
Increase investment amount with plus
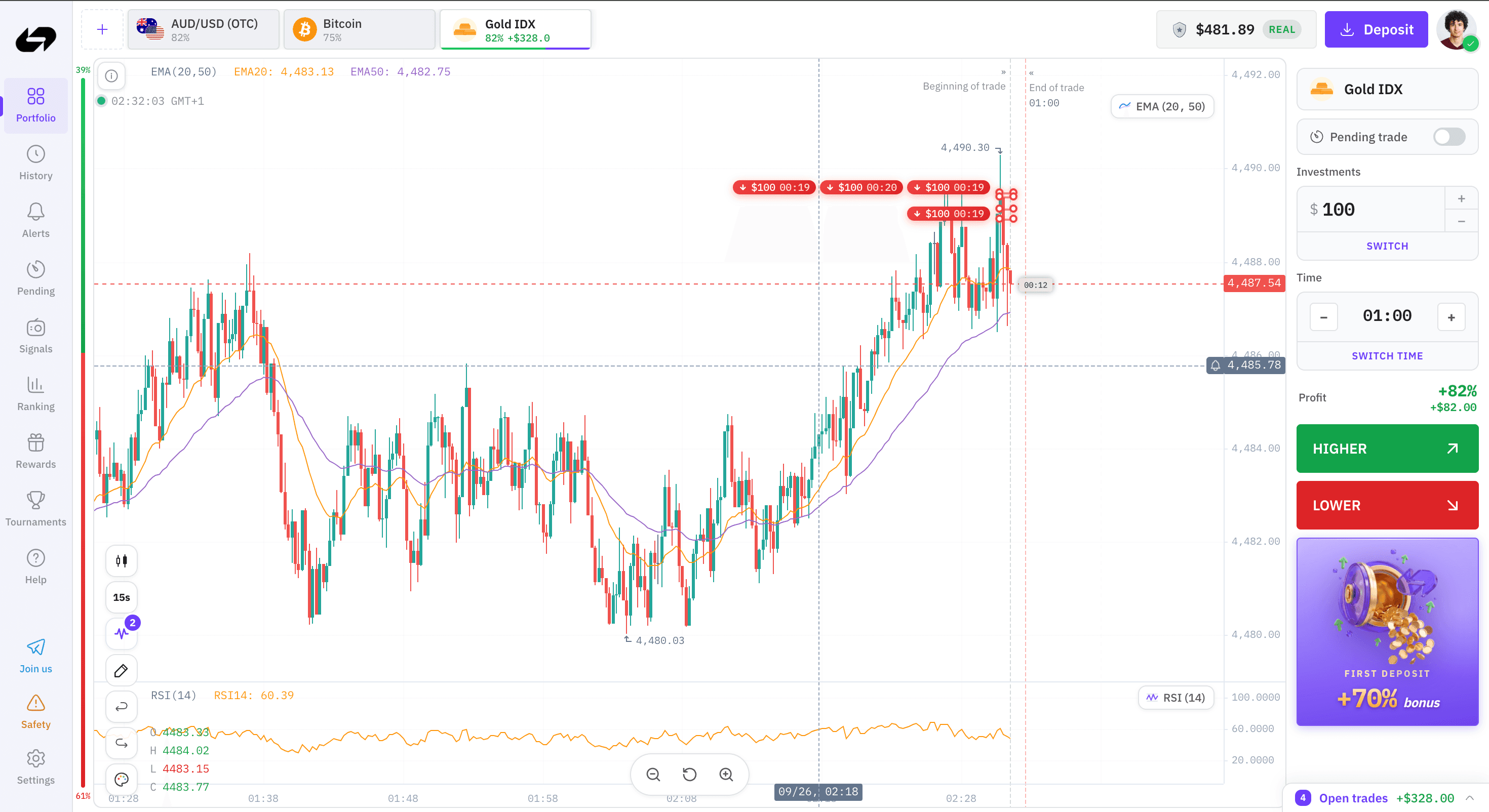click(x=1461, y=198)
